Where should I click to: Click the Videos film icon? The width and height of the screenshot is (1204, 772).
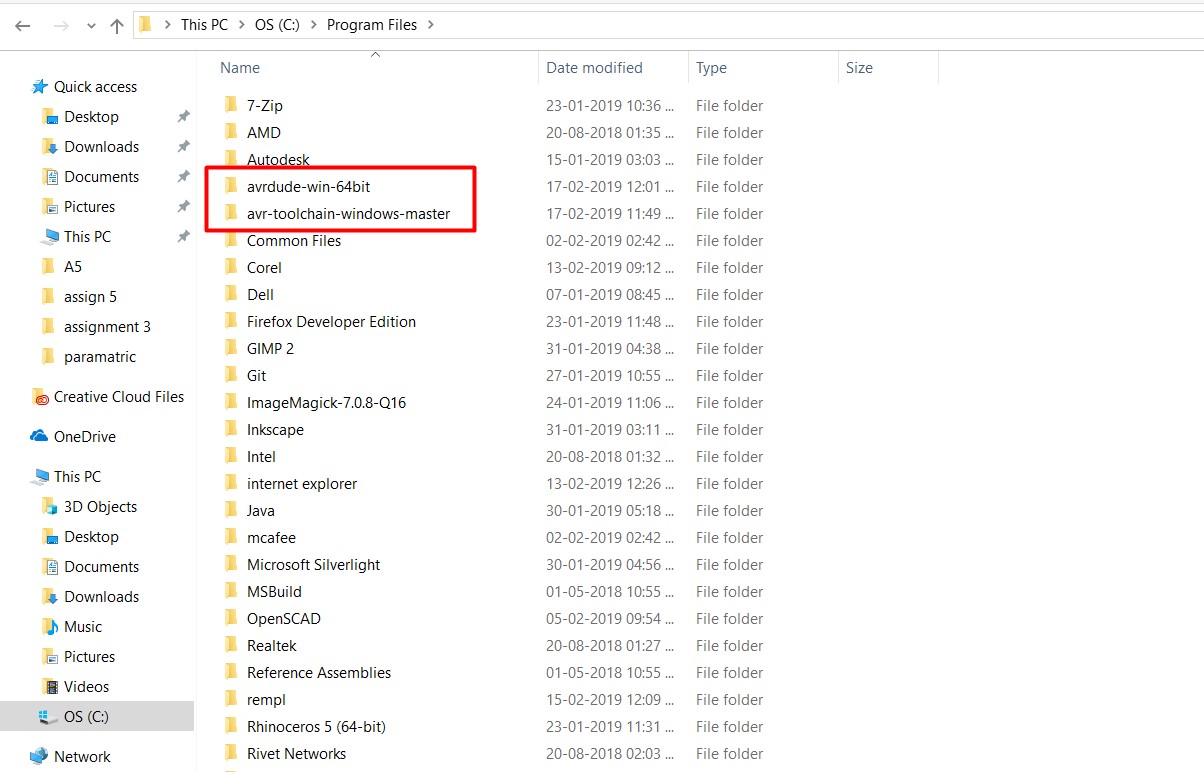point(50,687)
